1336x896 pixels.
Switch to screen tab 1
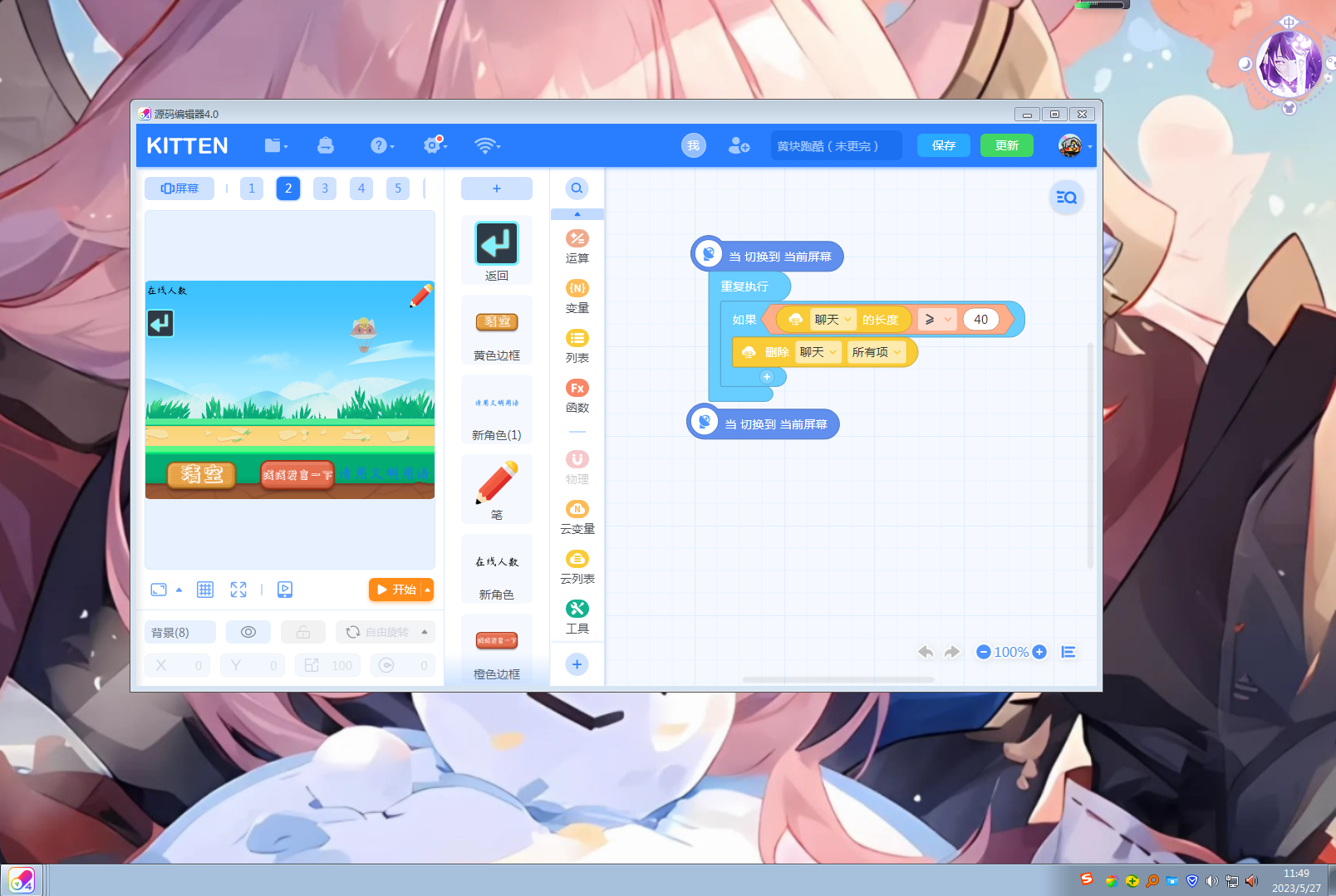point(252,189)
